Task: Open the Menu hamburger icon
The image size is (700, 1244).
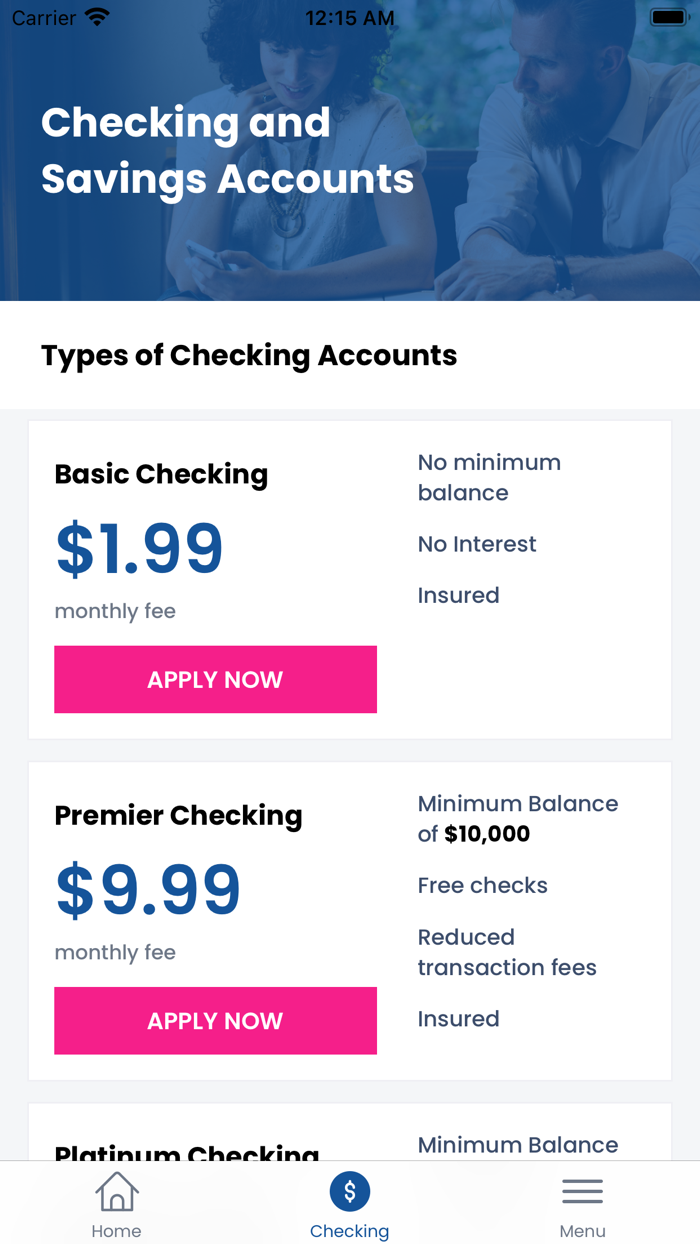Action: pos(582,1191)
